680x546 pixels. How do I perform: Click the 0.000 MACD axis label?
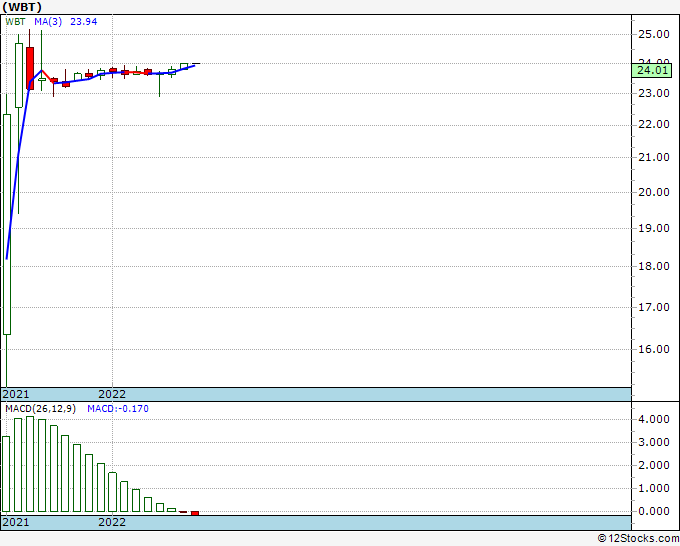pos(654,511)
